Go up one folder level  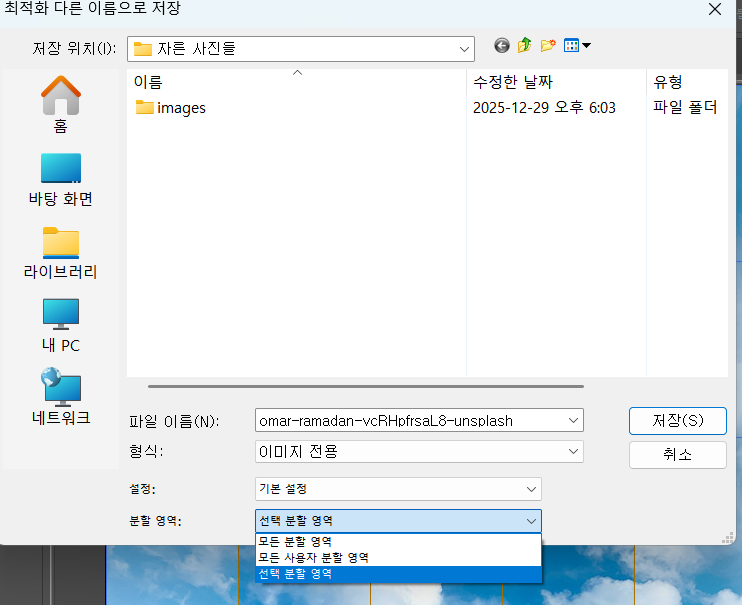tap(525, 45)
